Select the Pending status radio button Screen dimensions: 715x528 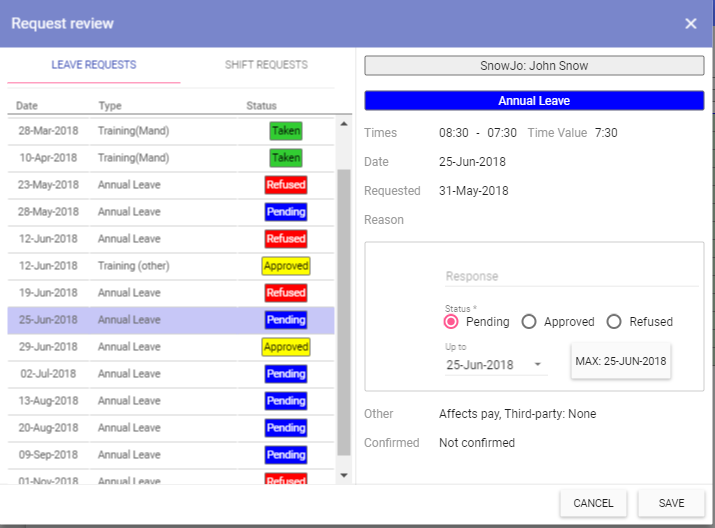coord(451,322)
